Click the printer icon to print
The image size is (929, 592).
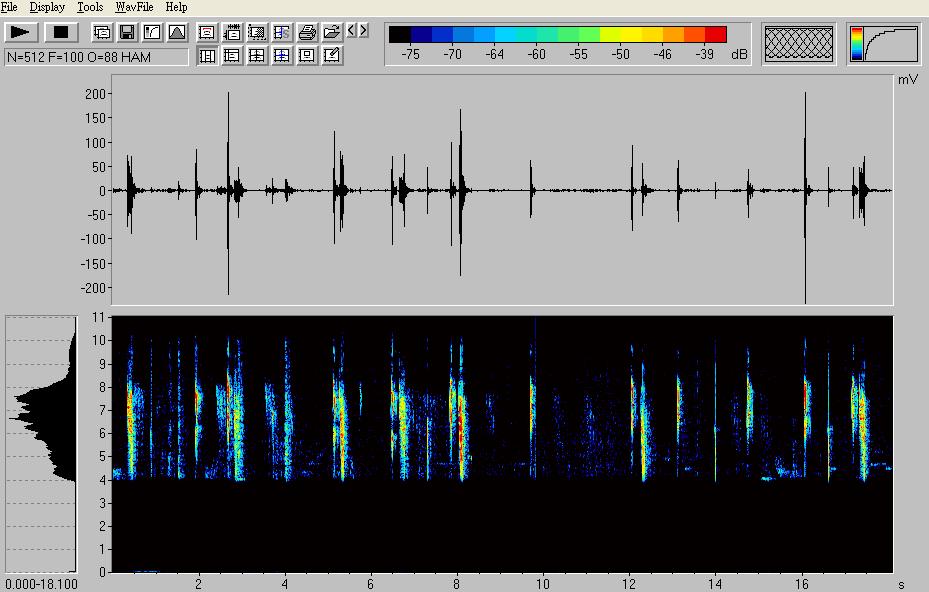click(x=307, y=32)
